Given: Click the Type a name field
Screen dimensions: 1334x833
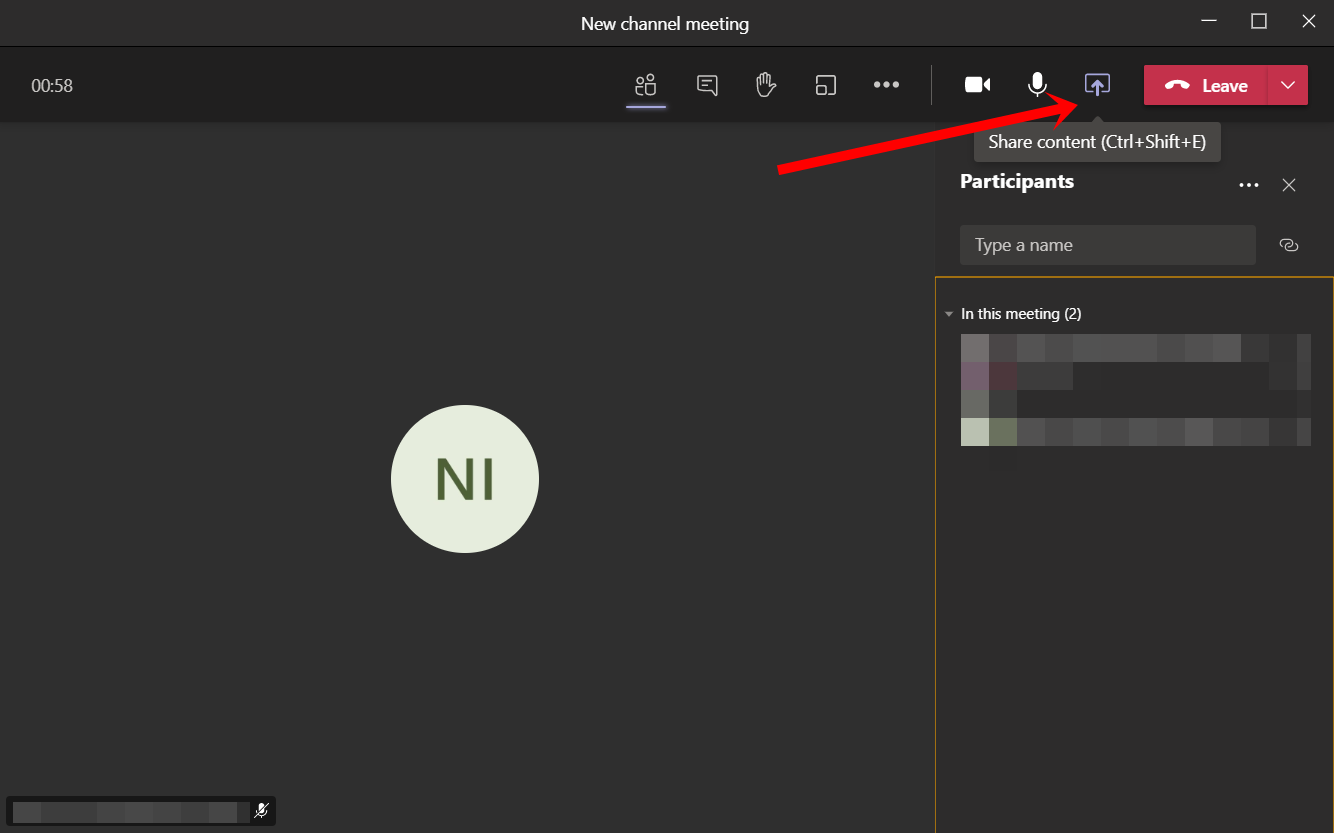Looking at the screenshot, I should (1107, 245).
